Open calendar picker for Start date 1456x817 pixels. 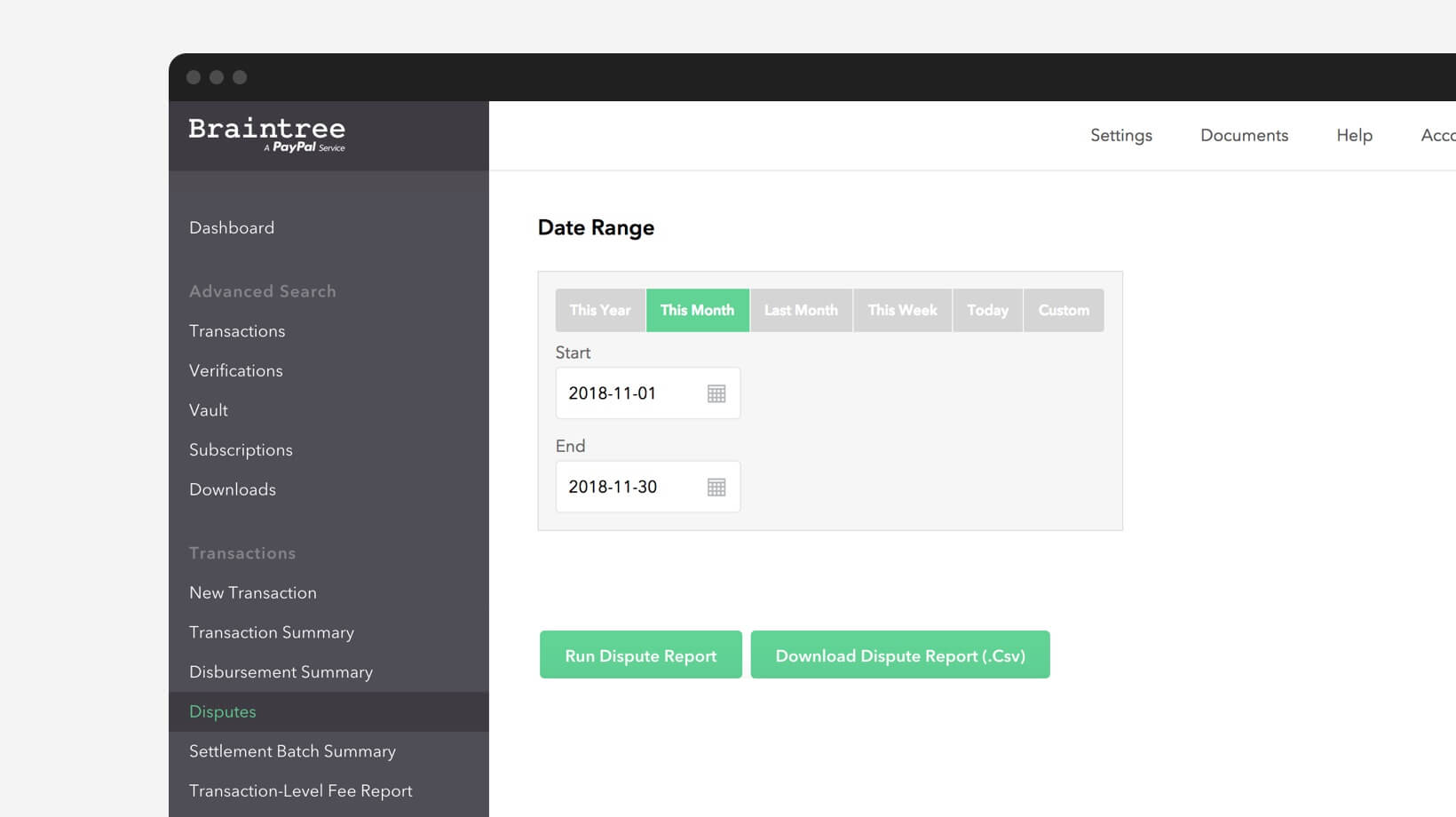click(x=716, y=393)
